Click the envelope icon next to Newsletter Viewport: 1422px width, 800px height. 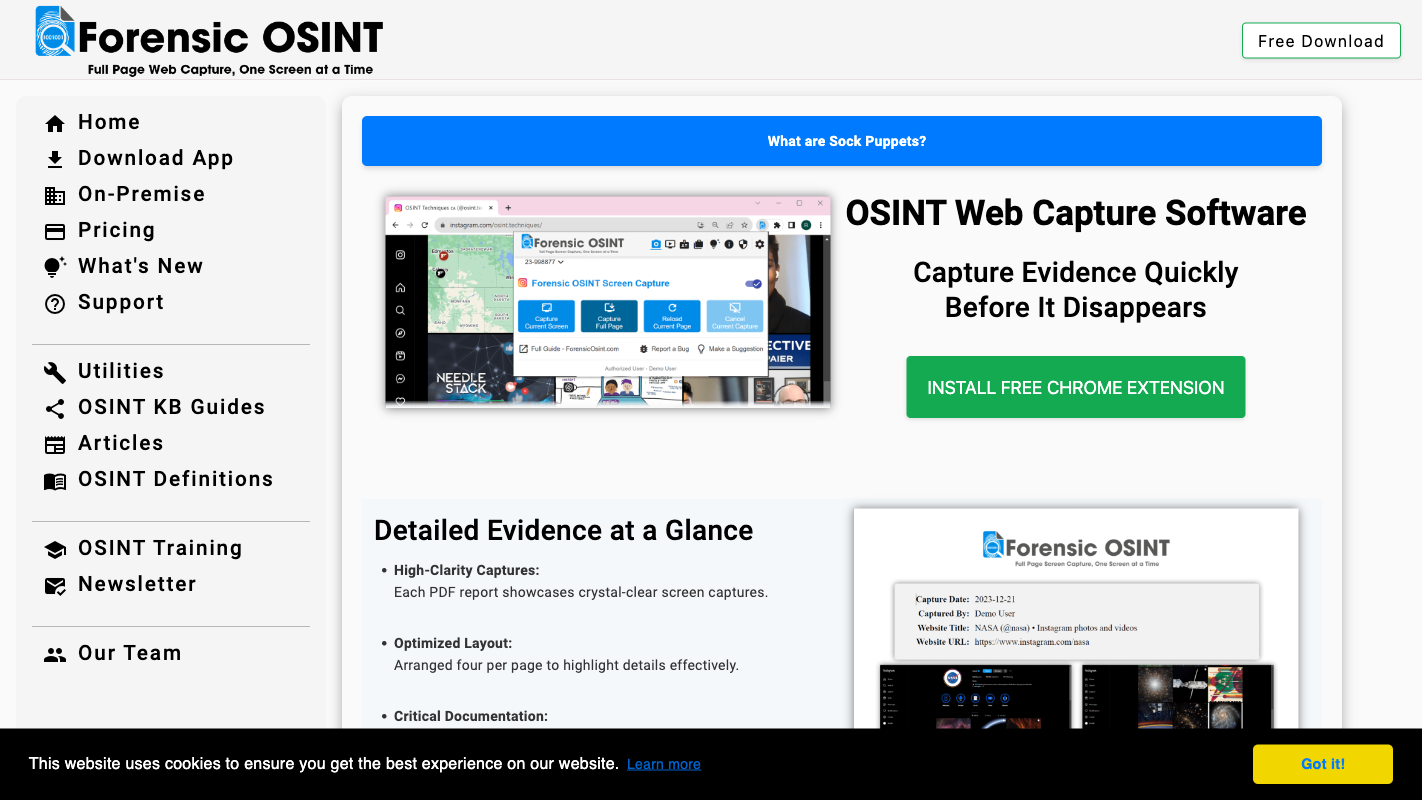[55, 585]
